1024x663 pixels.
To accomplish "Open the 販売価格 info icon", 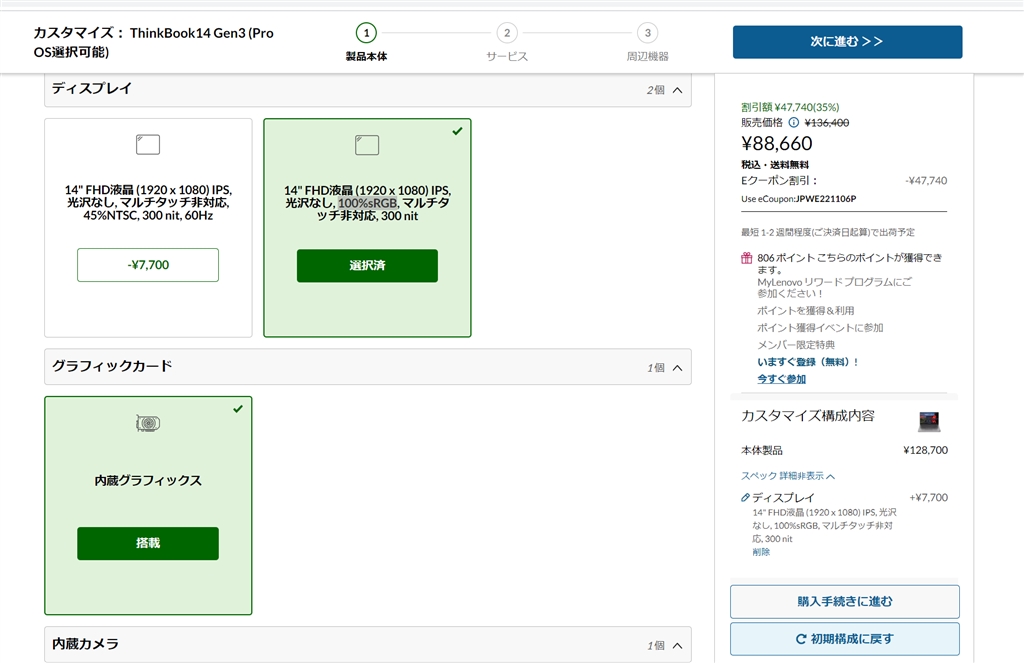I will click(793, 122).
